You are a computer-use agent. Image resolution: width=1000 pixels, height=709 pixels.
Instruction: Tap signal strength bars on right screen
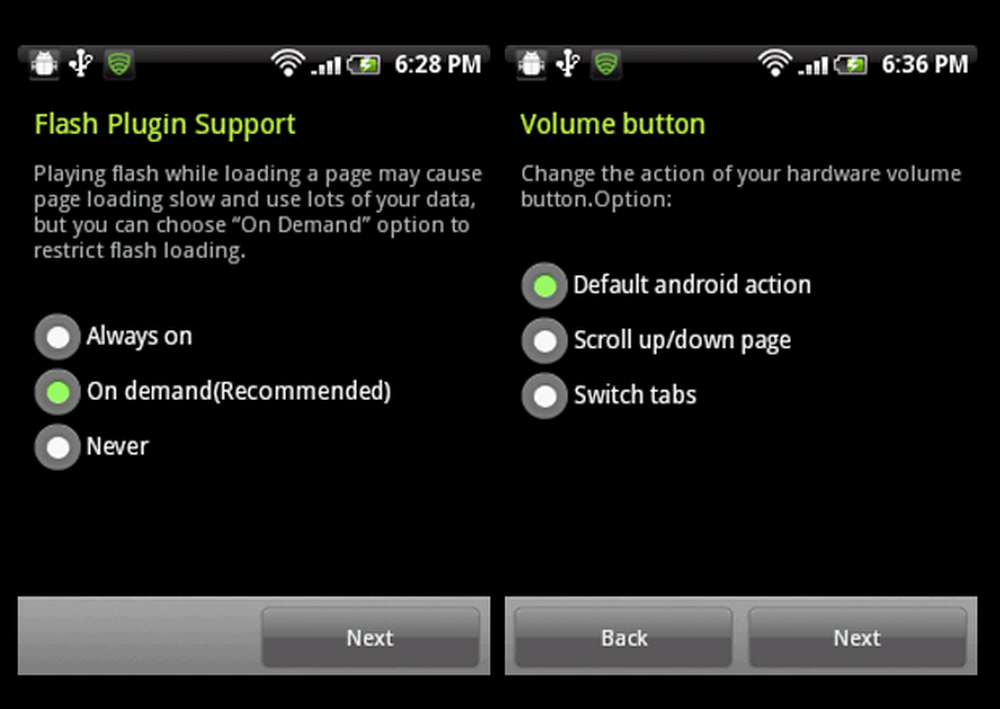tap(813, 65)
